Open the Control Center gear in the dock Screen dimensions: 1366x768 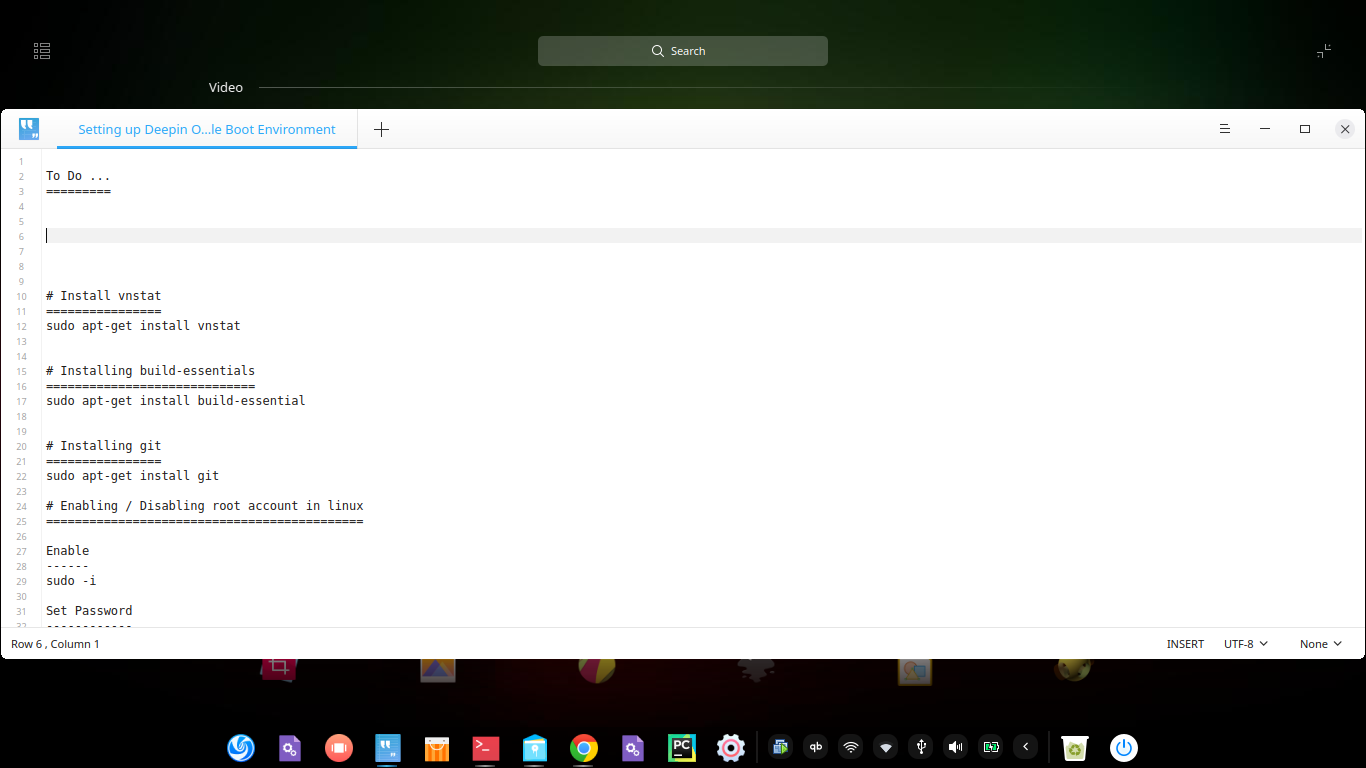click(730, 748)
